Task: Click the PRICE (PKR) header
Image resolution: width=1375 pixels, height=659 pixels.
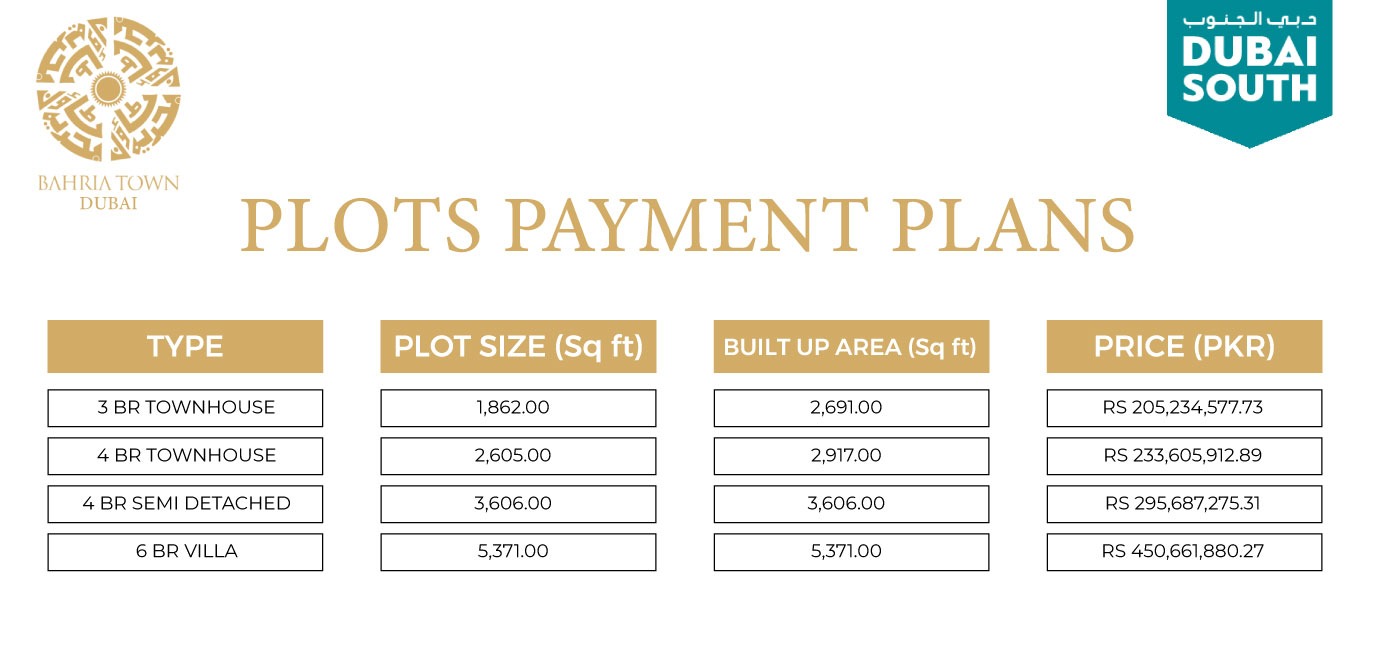Action: (1184, 346)
